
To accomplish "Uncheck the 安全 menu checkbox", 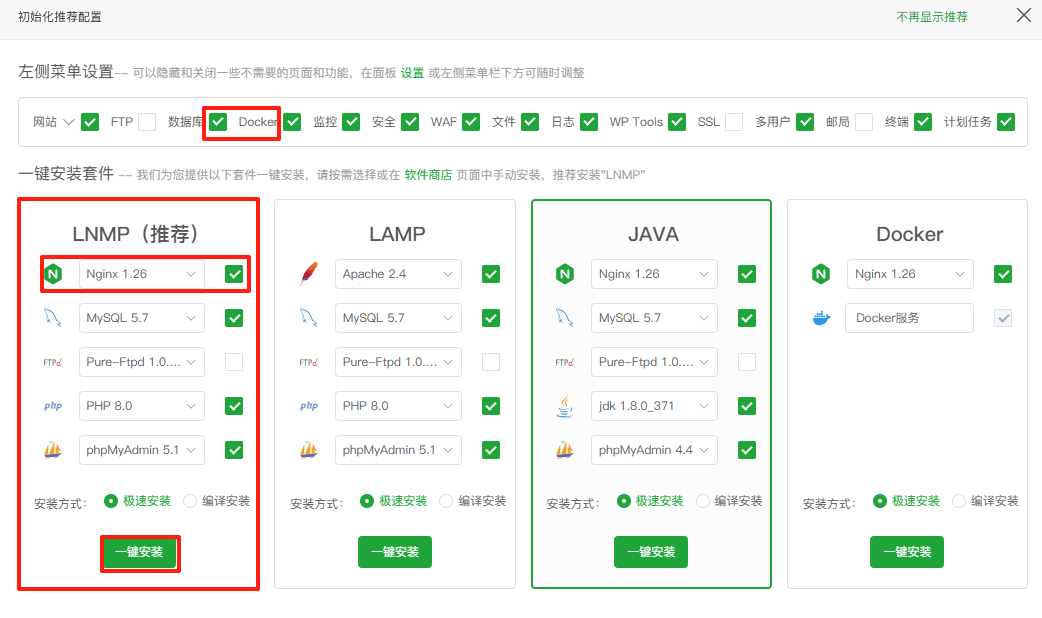I will click(x=410, y=122).
